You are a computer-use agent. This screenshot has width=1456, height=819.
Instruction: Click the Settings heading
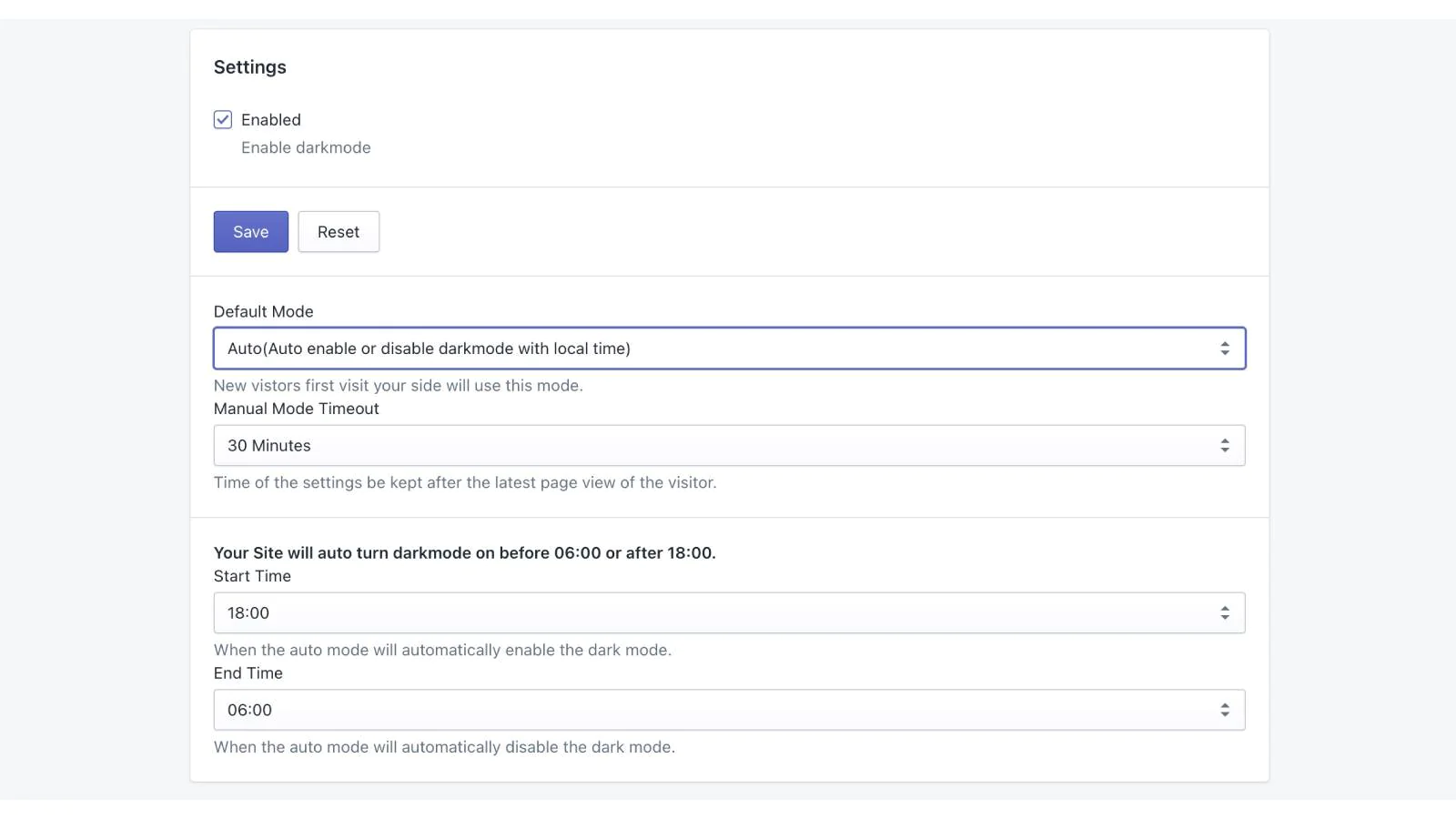tap(250, 67)
